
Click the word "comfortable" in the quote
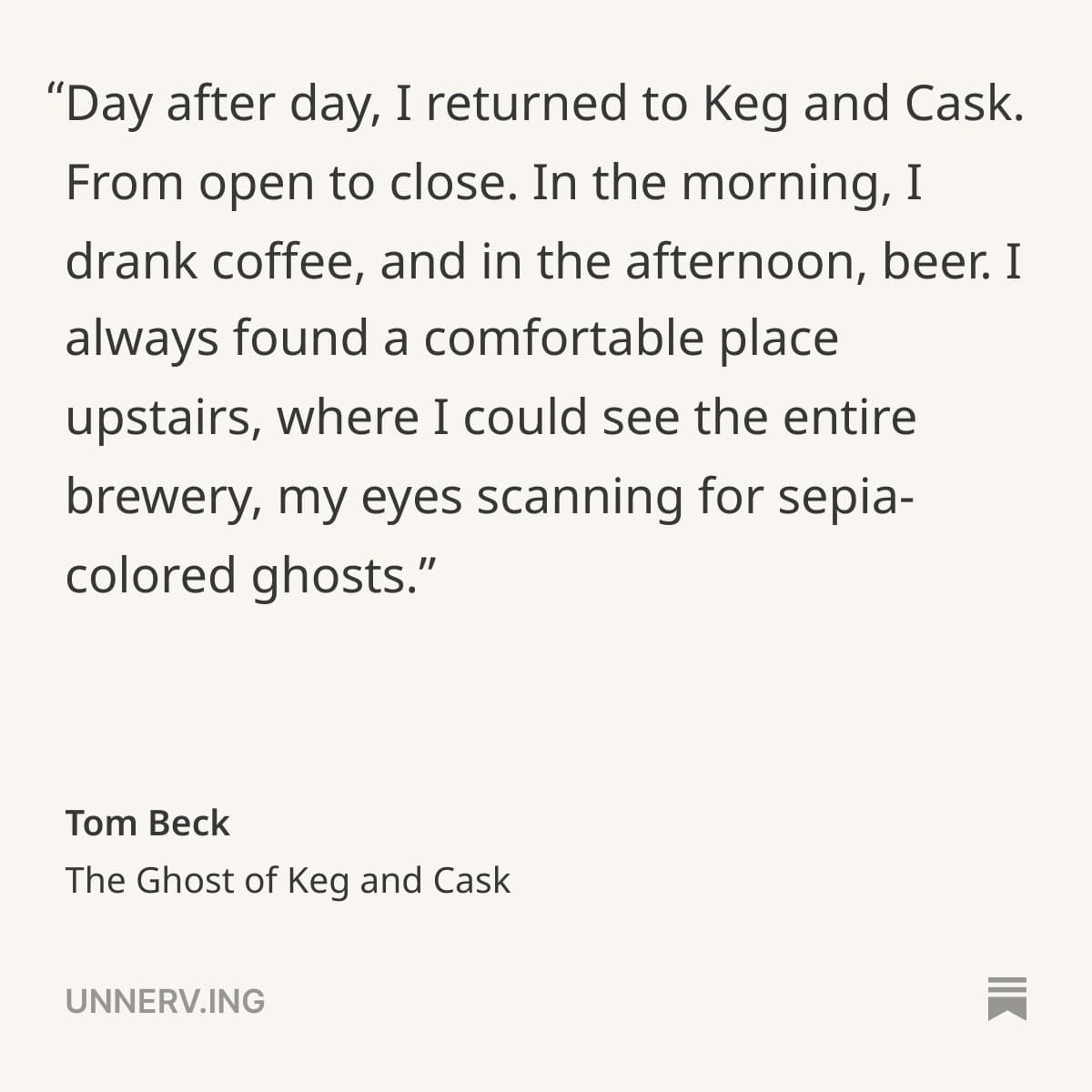point(563,339)
